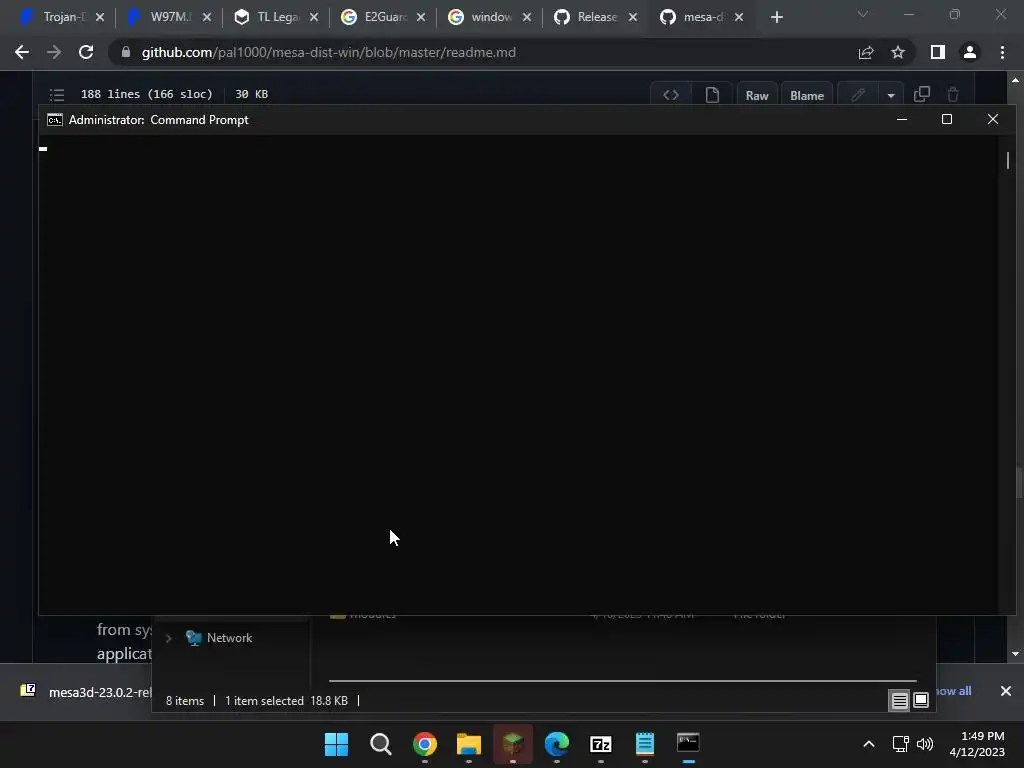1024x768 pixels.
Task: Reload the GitHub page
Action: [x=86, y=52]
